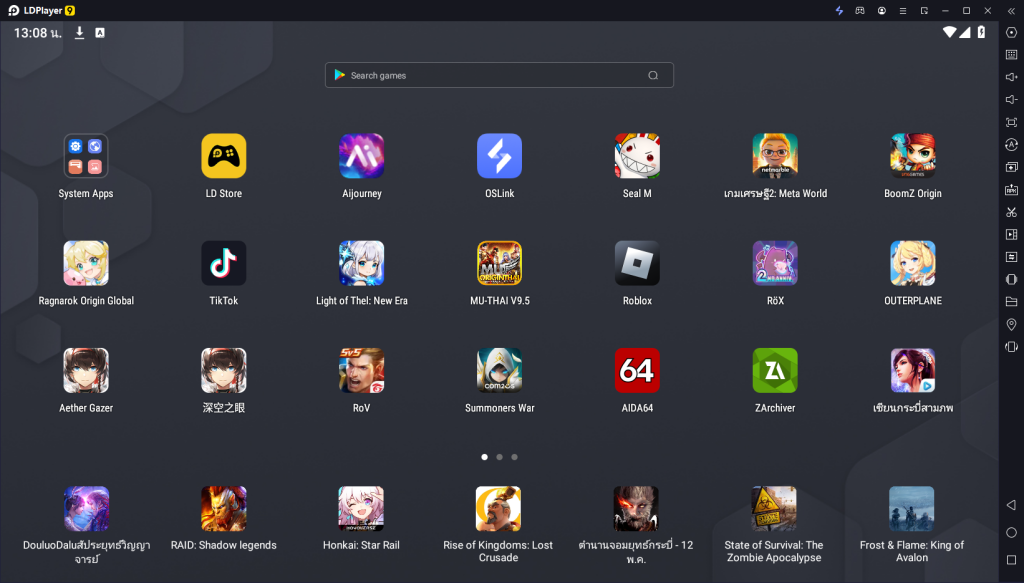
Task: Toggle fullscreen mode from the sidebar
Action: tap(1010, 121)
